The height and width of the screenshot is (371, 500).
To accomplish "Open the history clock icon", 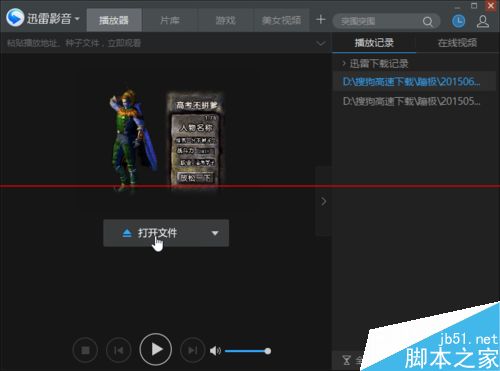I will click(x=459, y=21).
